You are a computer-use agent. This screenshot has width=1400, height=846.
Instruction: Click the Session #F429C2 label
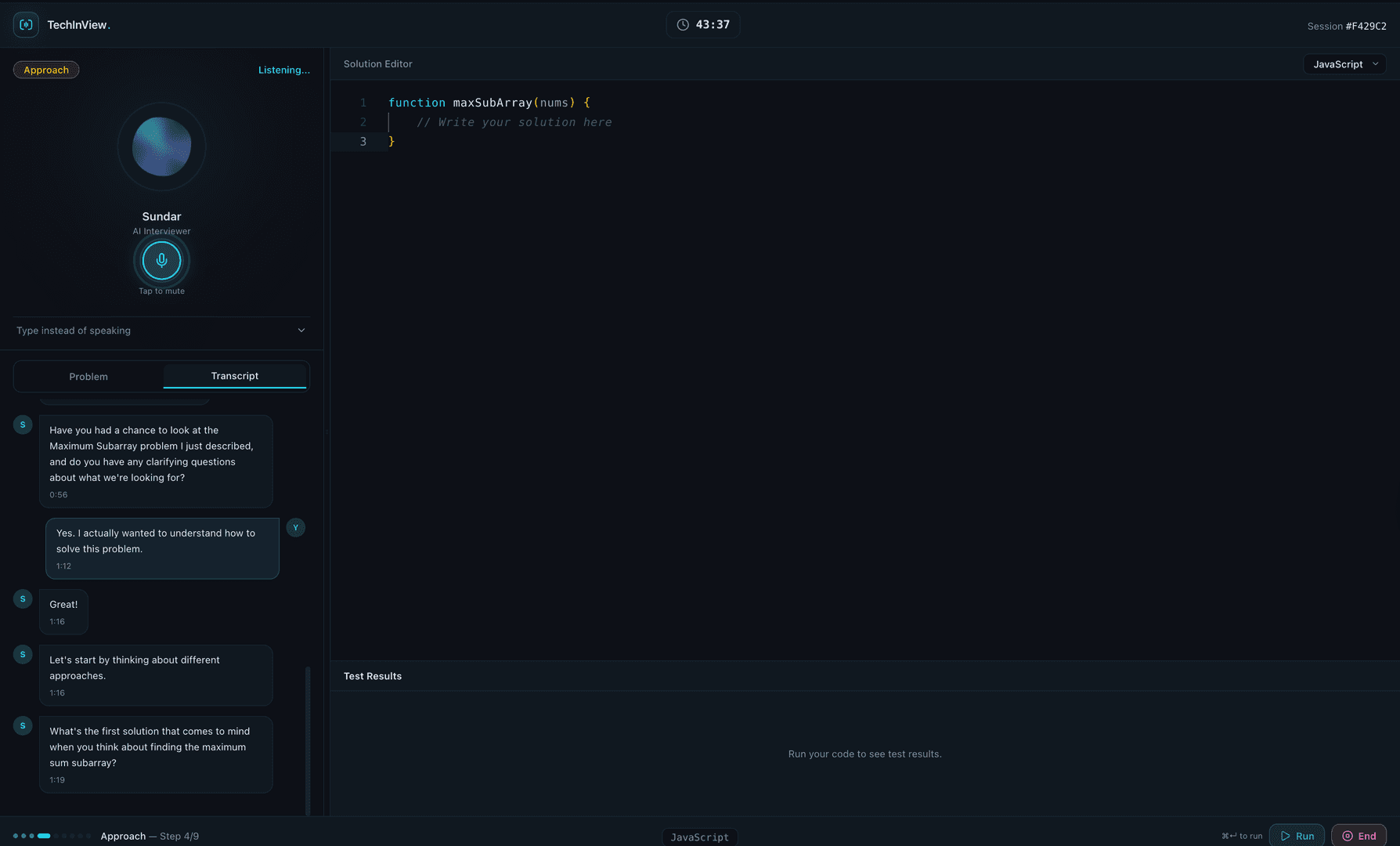1347,26
